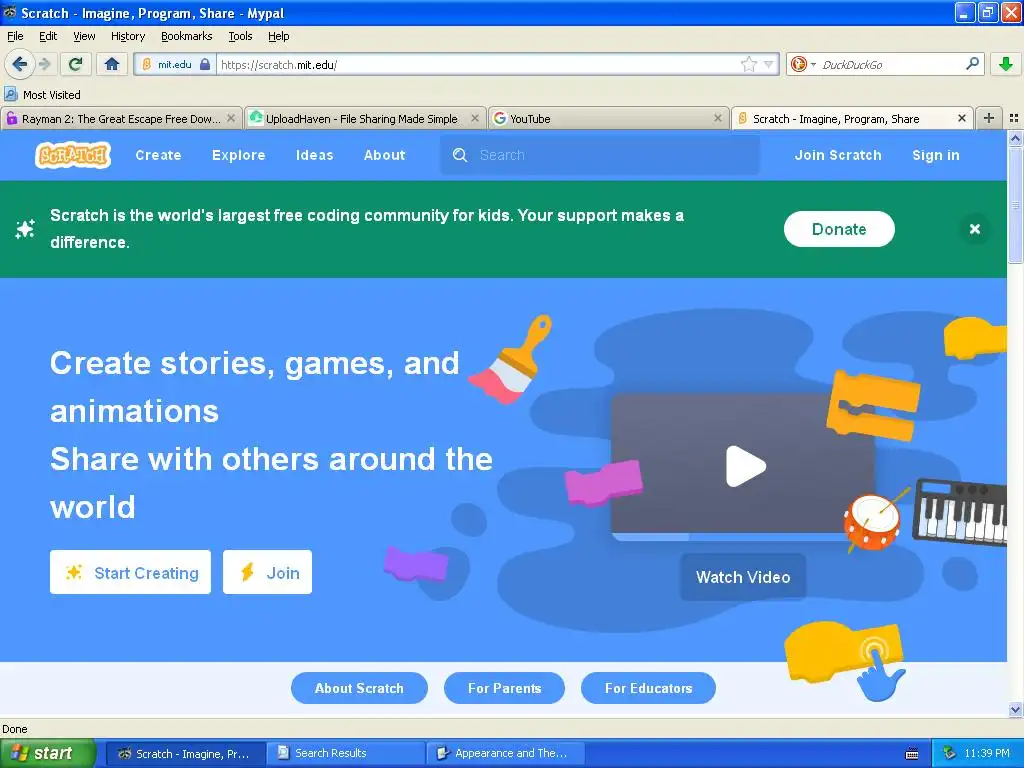Open the DuckDuckGo search engine dropdown

(x=803, y=64)
